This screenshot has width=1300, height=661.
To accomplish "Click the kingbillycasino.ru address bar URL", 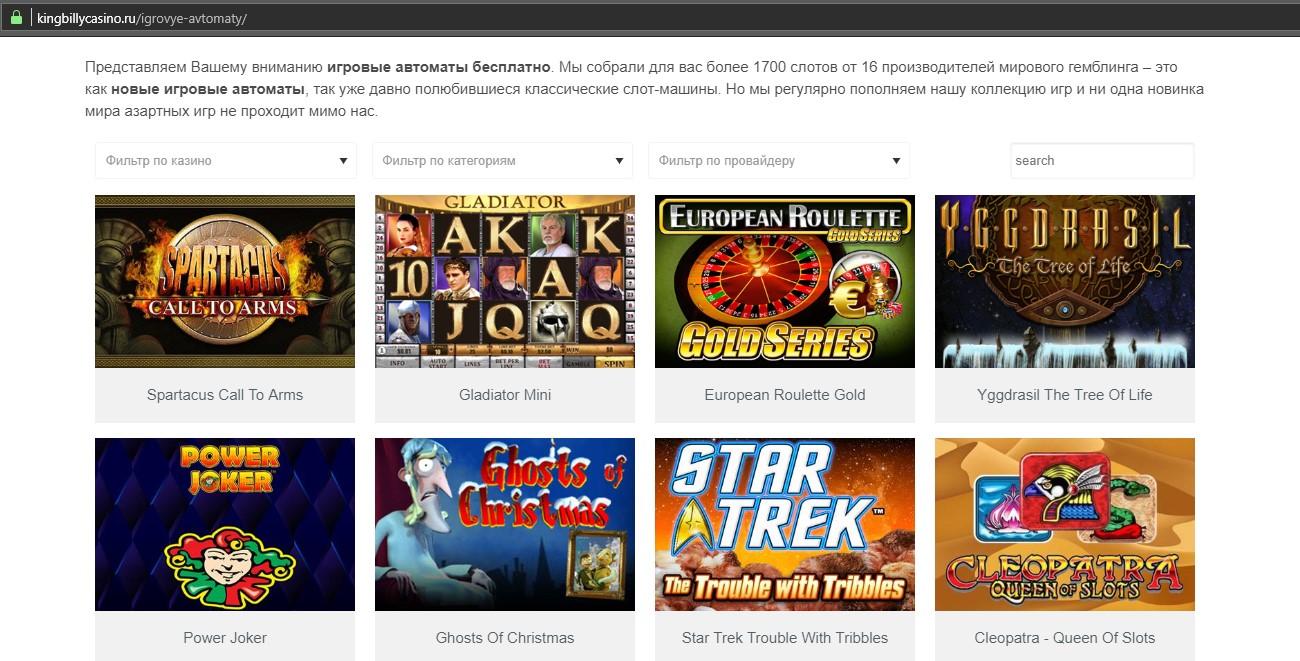I will tap(141, 18).
